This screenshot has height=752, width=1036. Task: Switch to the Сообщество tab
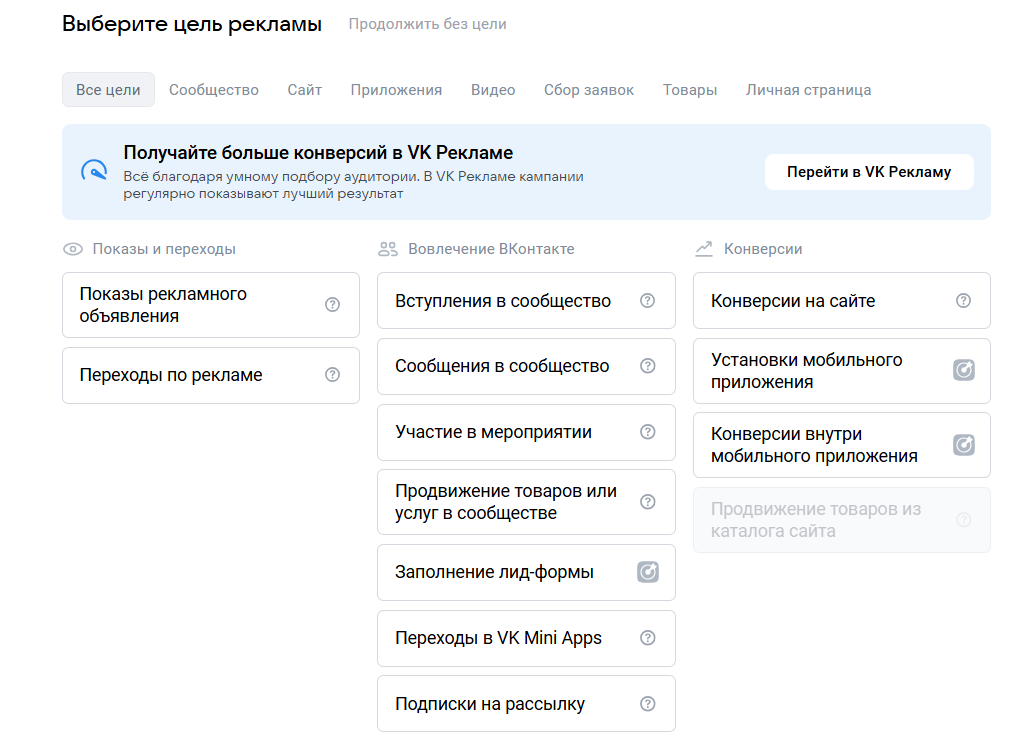coord(213,89)
